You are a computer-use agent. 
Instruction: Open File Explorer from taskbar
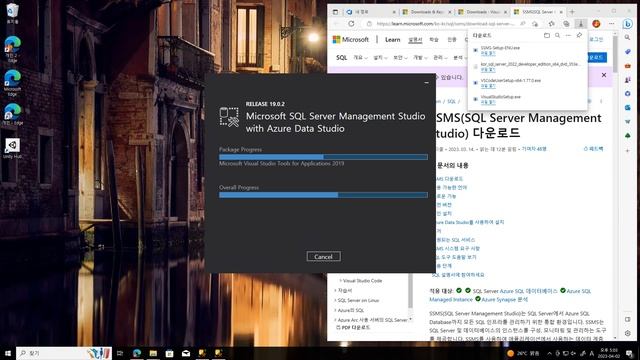pyautogui.click(x=153, y=353)
